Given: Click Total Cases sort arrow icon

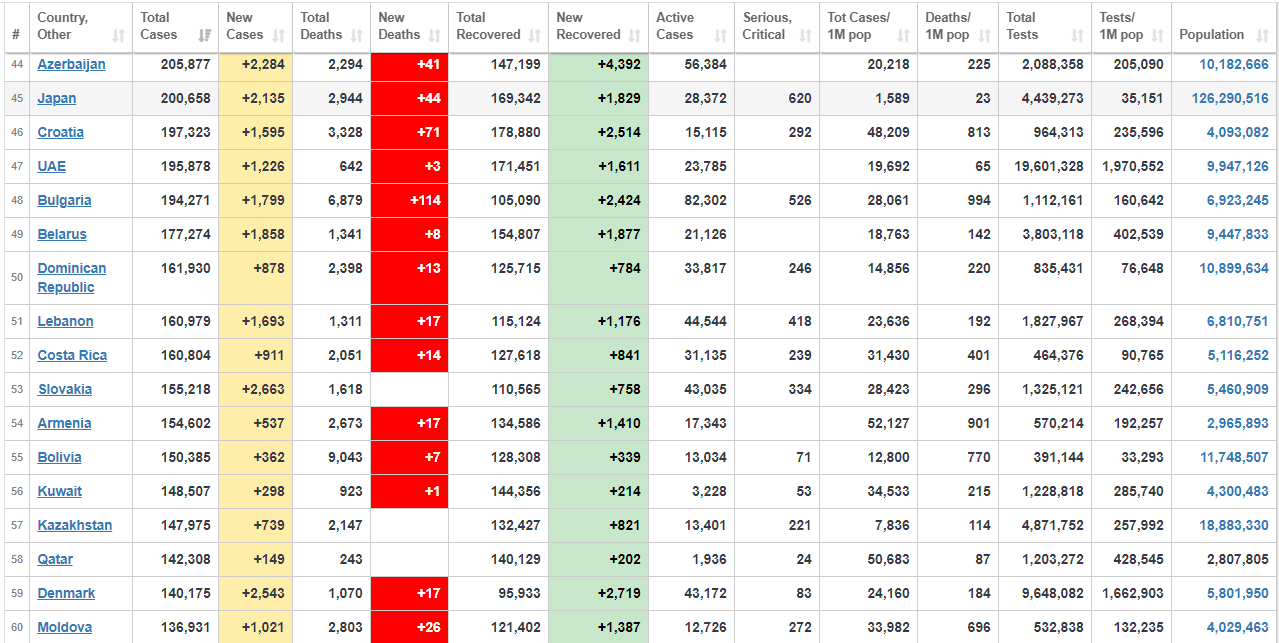Looking at the screenshot, I should [205, 35].
